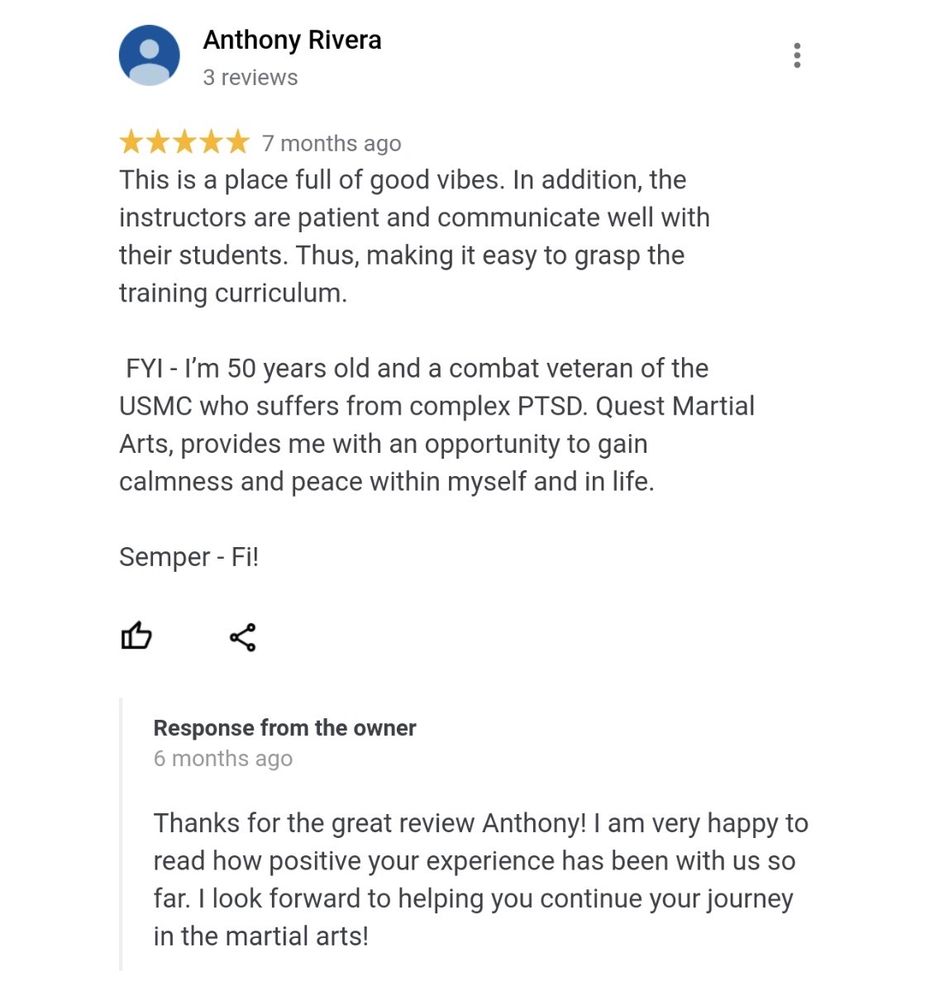Image resolution: width=930 pixels, height=1000 pixels.
Task: Click the "7 months ago" timestamp
Action: point(331,144)
